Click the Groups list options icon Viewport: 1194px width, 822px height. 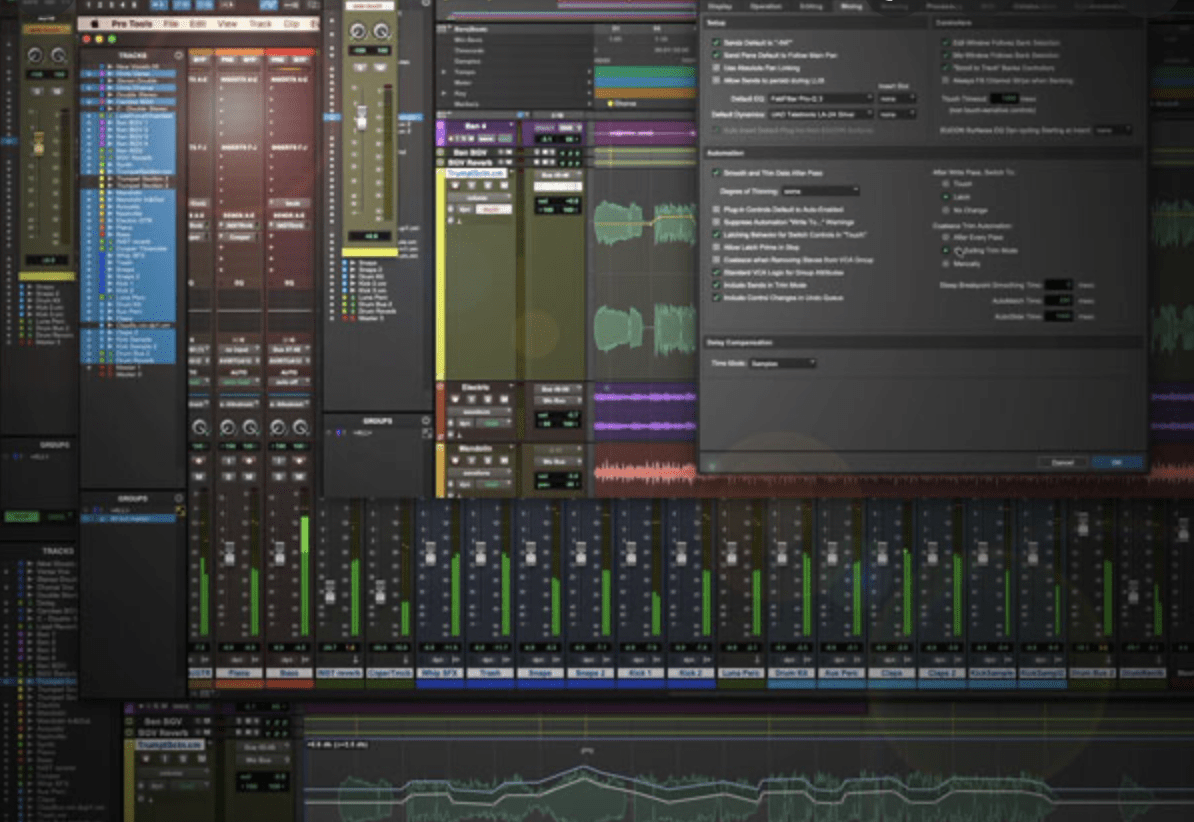pyautogui.click(x=178, y=498)
